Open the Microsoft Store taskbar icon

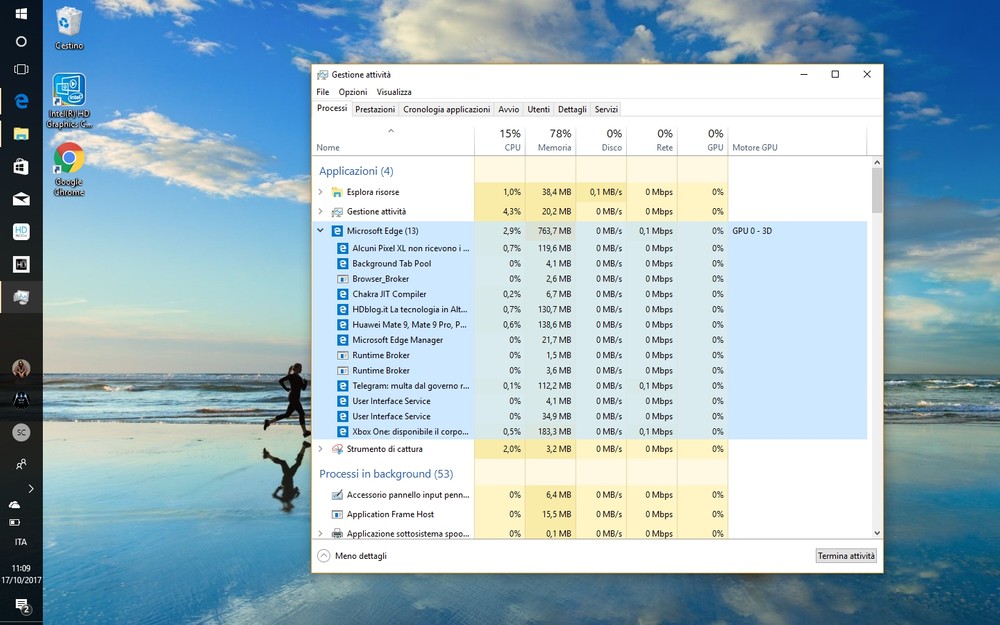(21, 166)
